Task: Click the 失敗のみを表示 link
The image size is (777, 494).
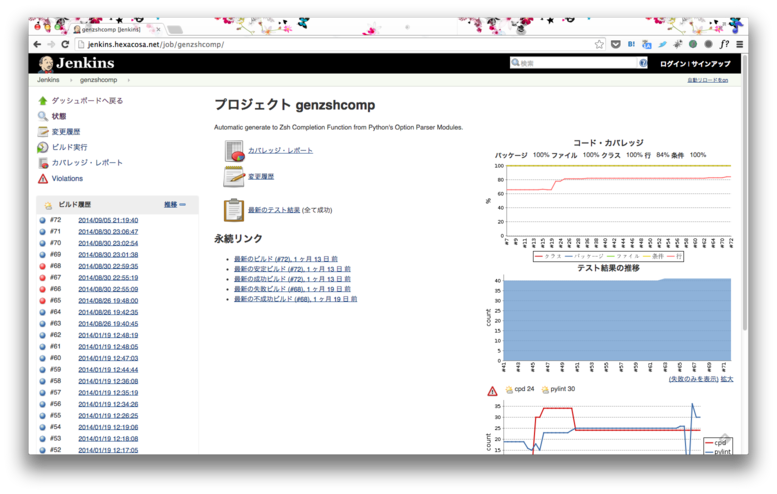Action: coord(694,379)
